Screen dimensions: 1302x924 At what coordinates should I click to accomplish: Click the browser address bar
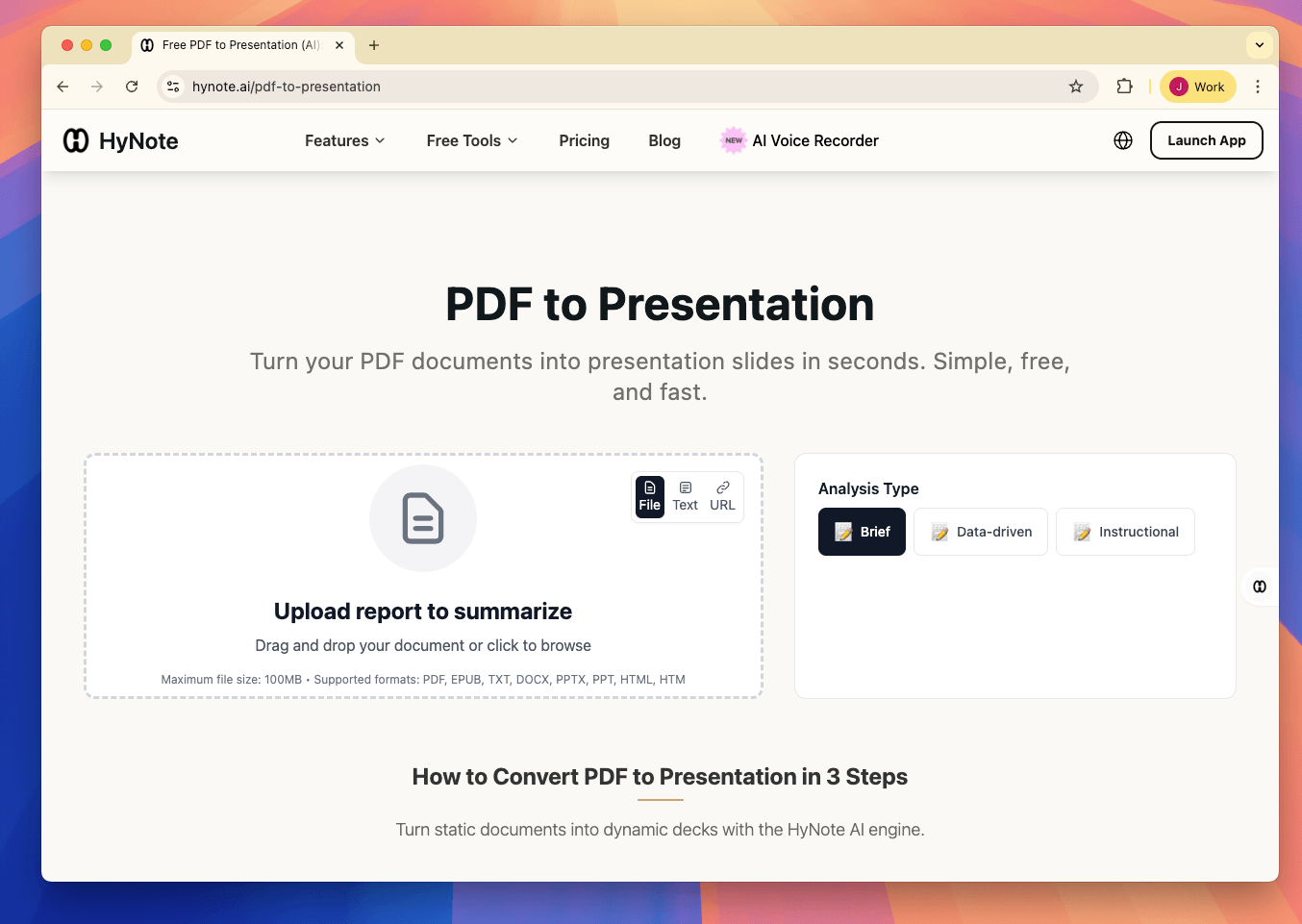(615, 87)
